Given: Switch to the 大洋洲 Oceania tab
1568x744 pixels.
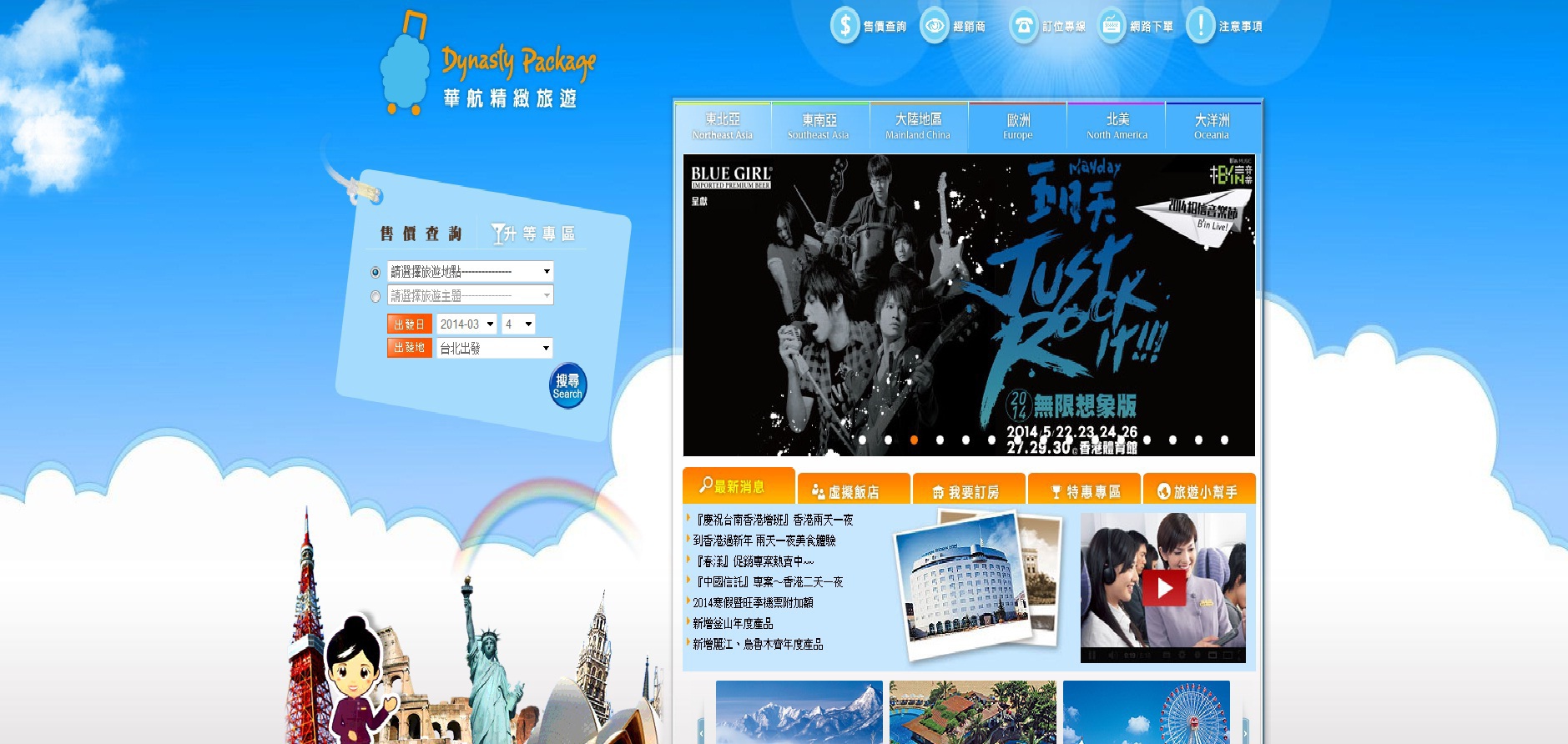Looking at the screenshot, I should [1213, 126].
